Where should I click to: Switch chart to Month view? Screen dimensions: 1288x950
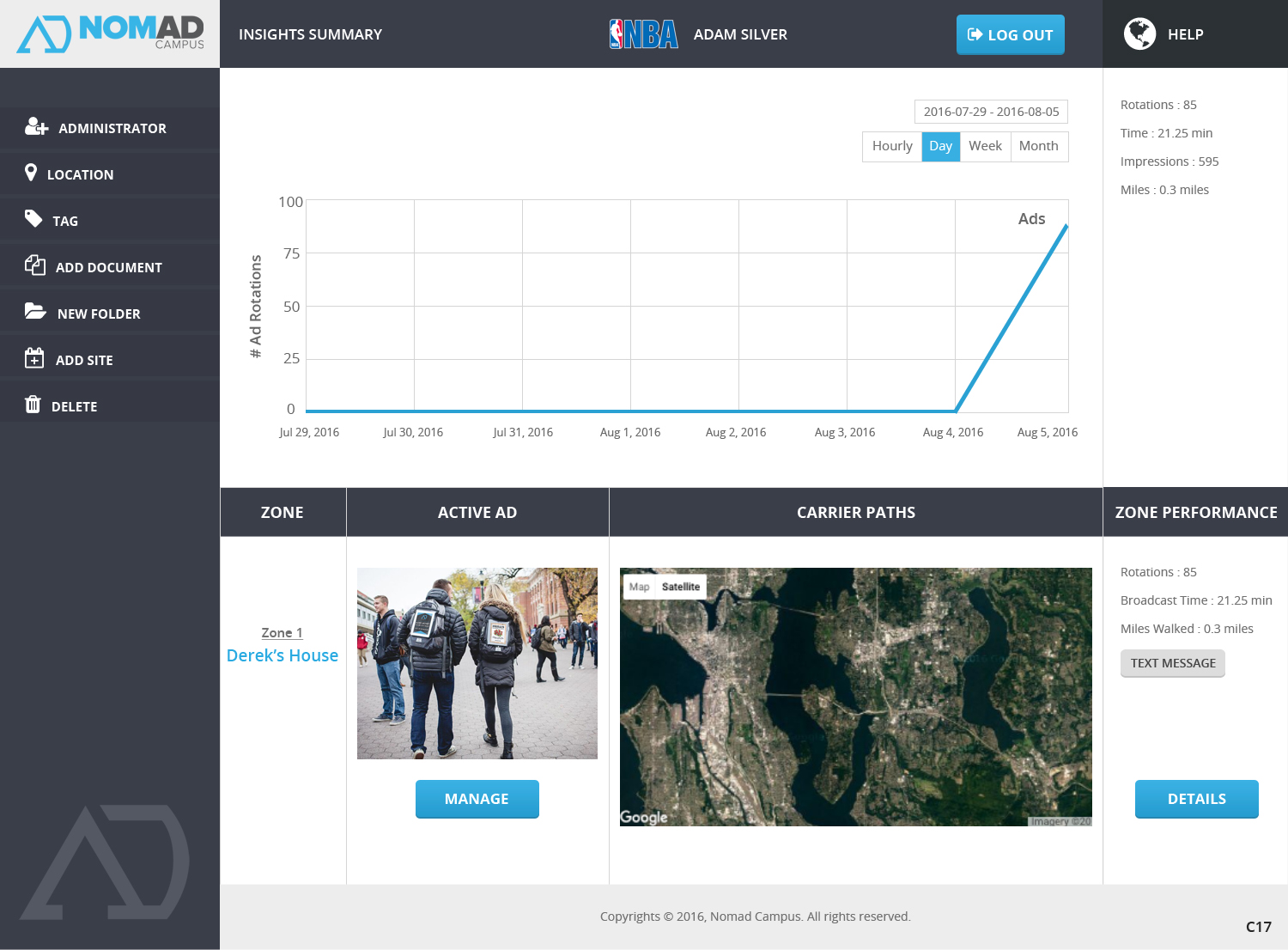point(1038,146)
